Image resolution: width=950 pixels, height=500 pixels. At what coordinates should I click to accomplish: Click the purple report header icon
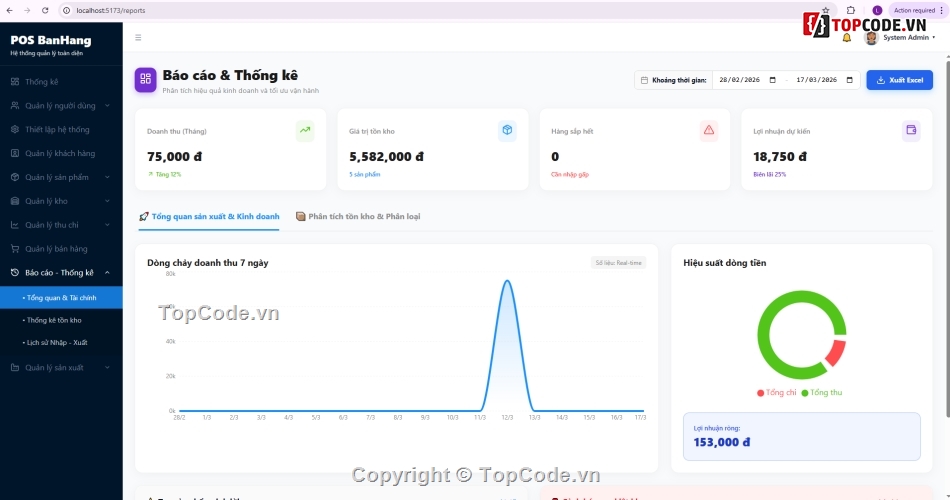pos(145,79)
